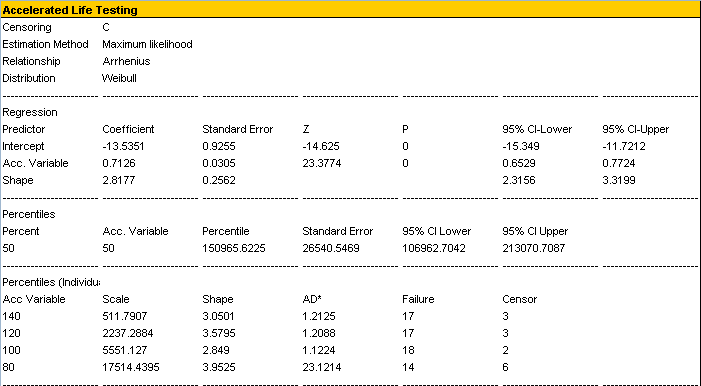Viewport: 701px width, 386px height.
Task: Click the percentile value 150965.6225
Action: click(x=234, y=248)
